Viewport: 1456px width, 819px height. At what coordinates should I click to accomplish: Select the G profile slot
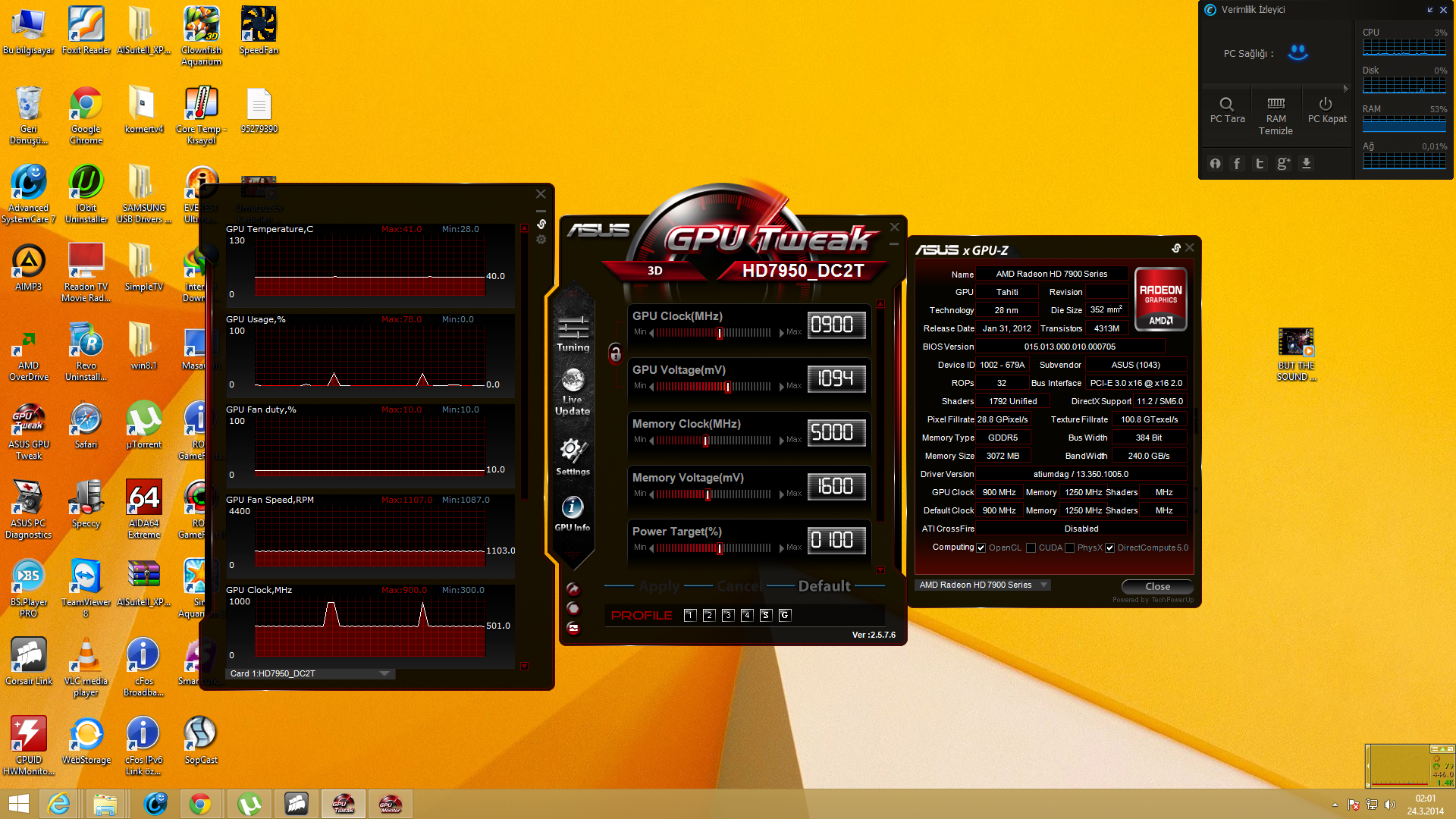pyautogui.click(x=785, y=615)
